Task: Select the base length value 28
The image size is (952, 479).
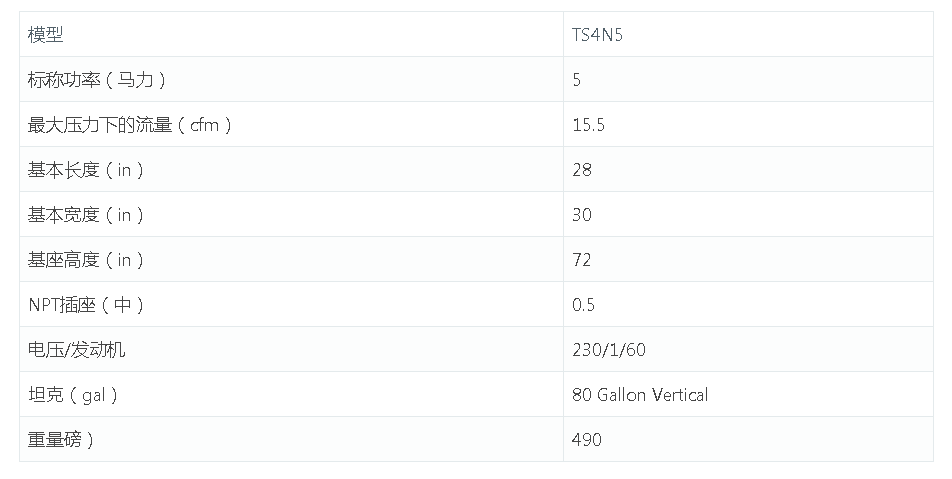Action: (582, 169)
